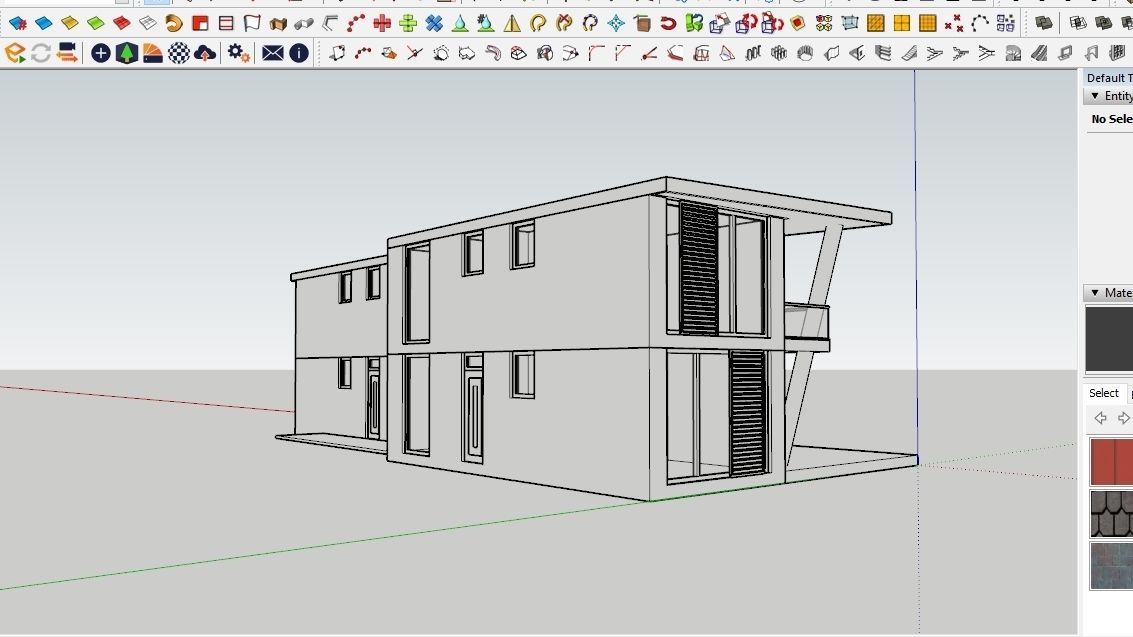Click the blue X cross icon

pos(434,23)
